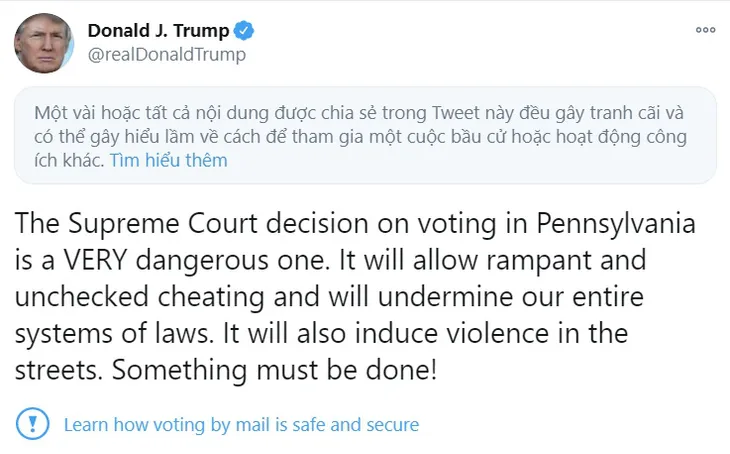Click the phrase Supreme Court in tweet
The image size is (730, 454).
tap(162, 224)
